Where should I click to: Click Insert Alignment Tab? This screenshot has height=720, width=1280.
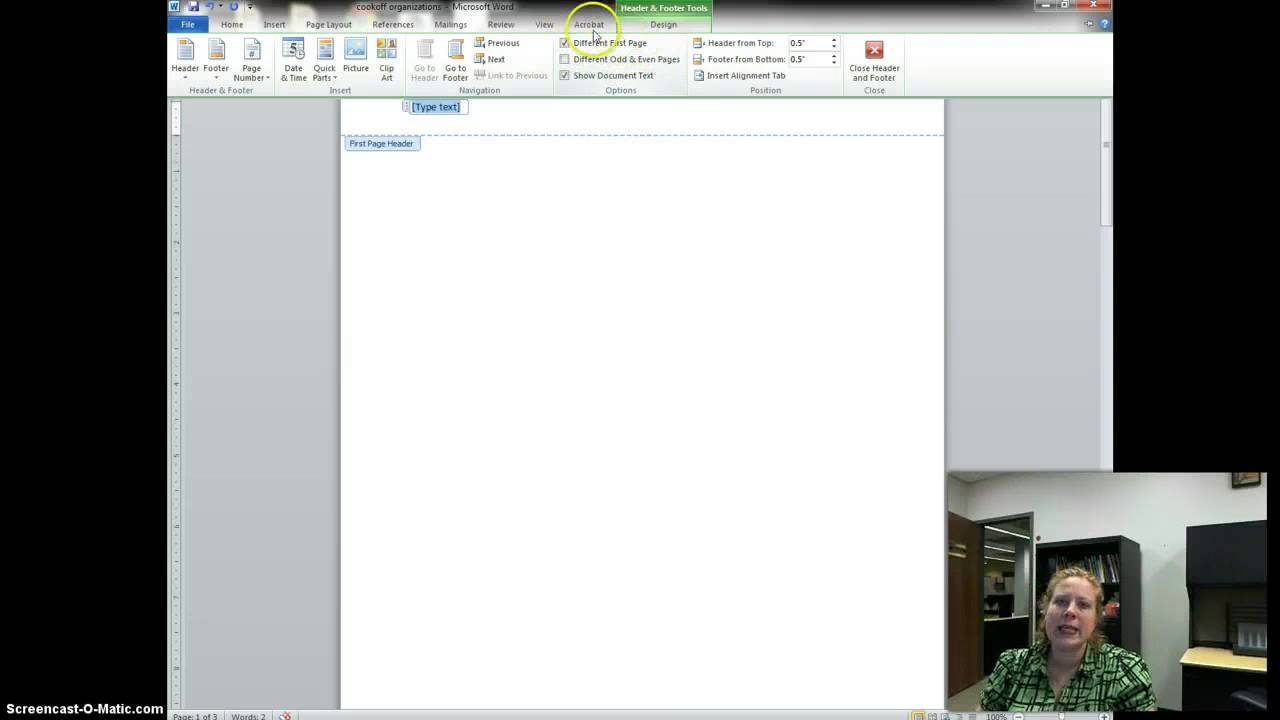739,76
